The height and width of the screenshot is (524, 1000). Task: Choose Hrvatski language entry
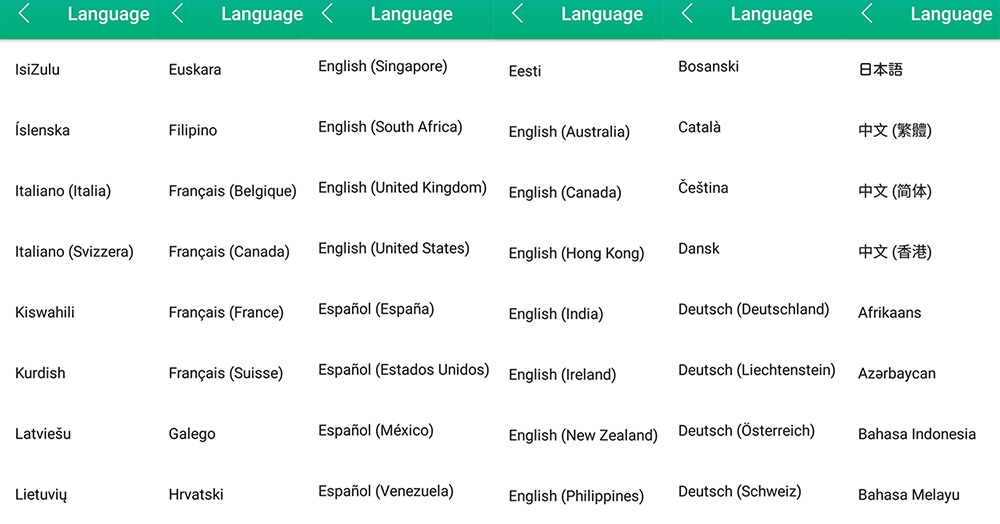(x=196, y=495)
